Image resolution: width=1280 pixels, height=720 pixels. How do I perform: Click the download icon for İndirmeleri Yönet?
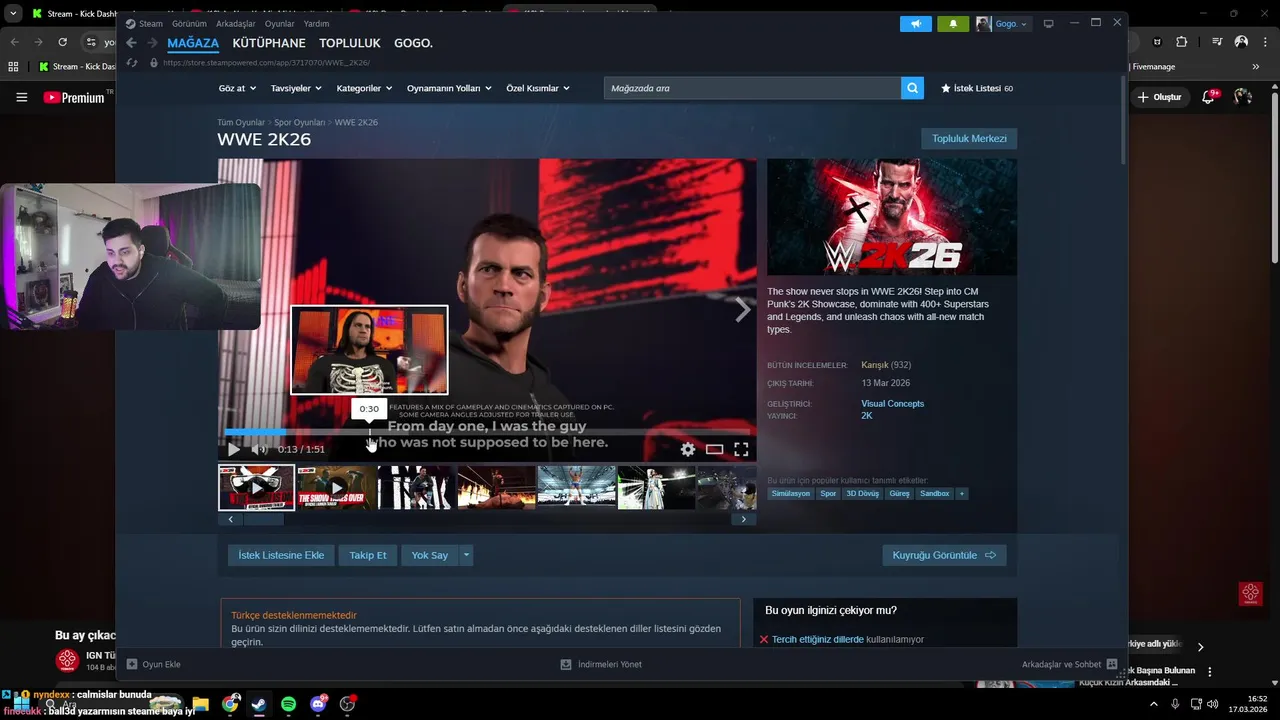(566, 664)
